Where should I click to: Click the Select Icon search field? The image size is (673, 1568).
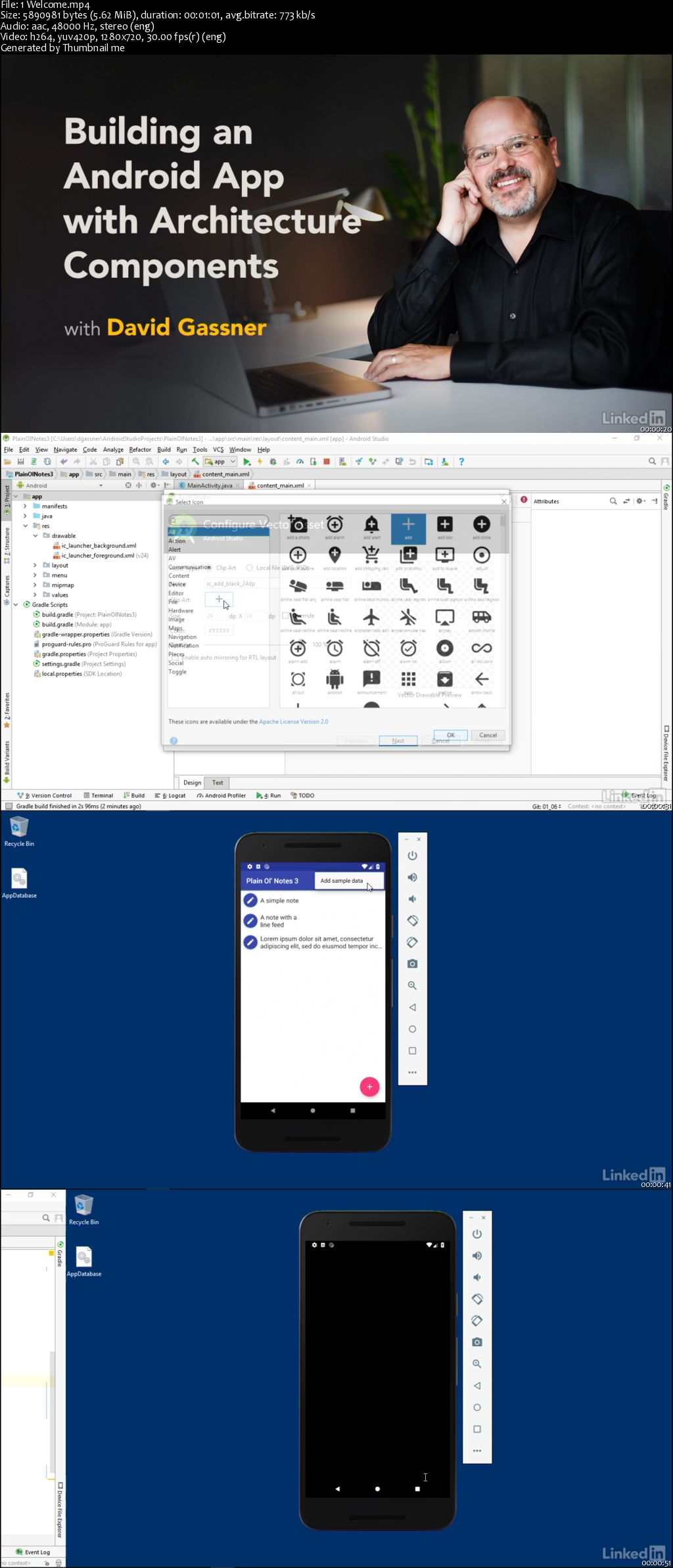click(219, 520)
